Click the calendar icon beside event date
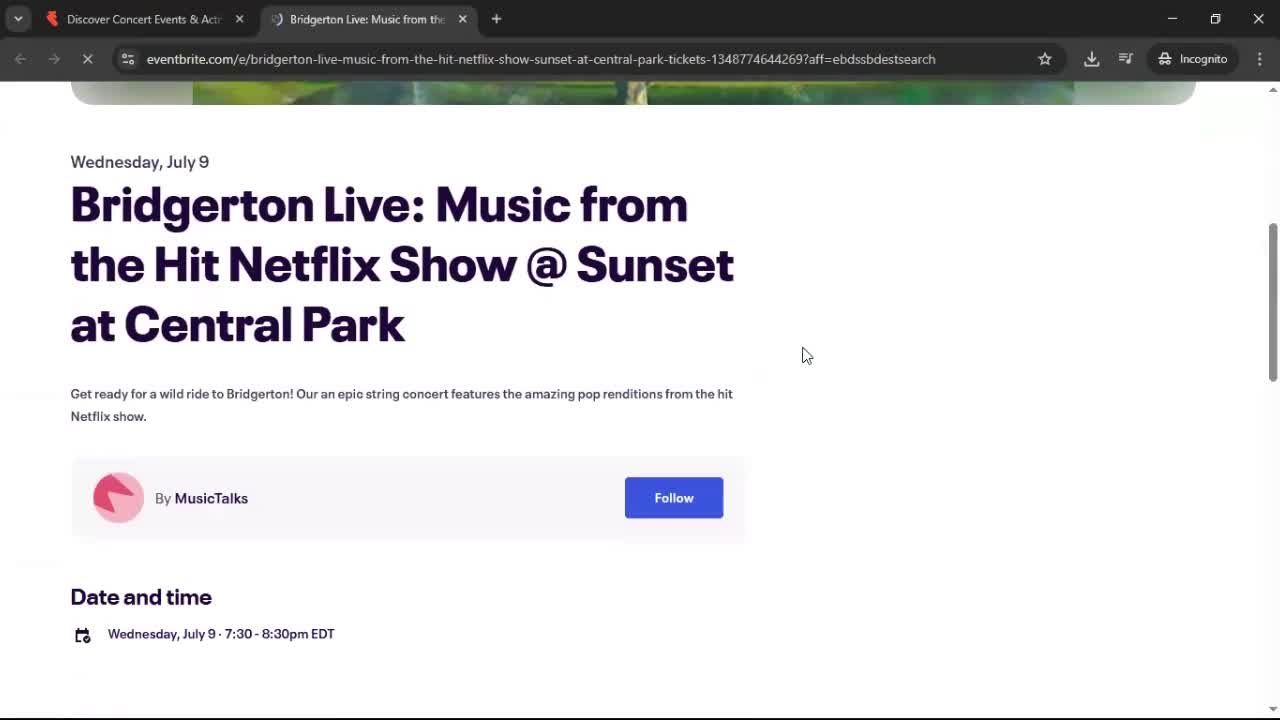The height and width of the screenshot is (720, 1280). click(x=83, y=635)
